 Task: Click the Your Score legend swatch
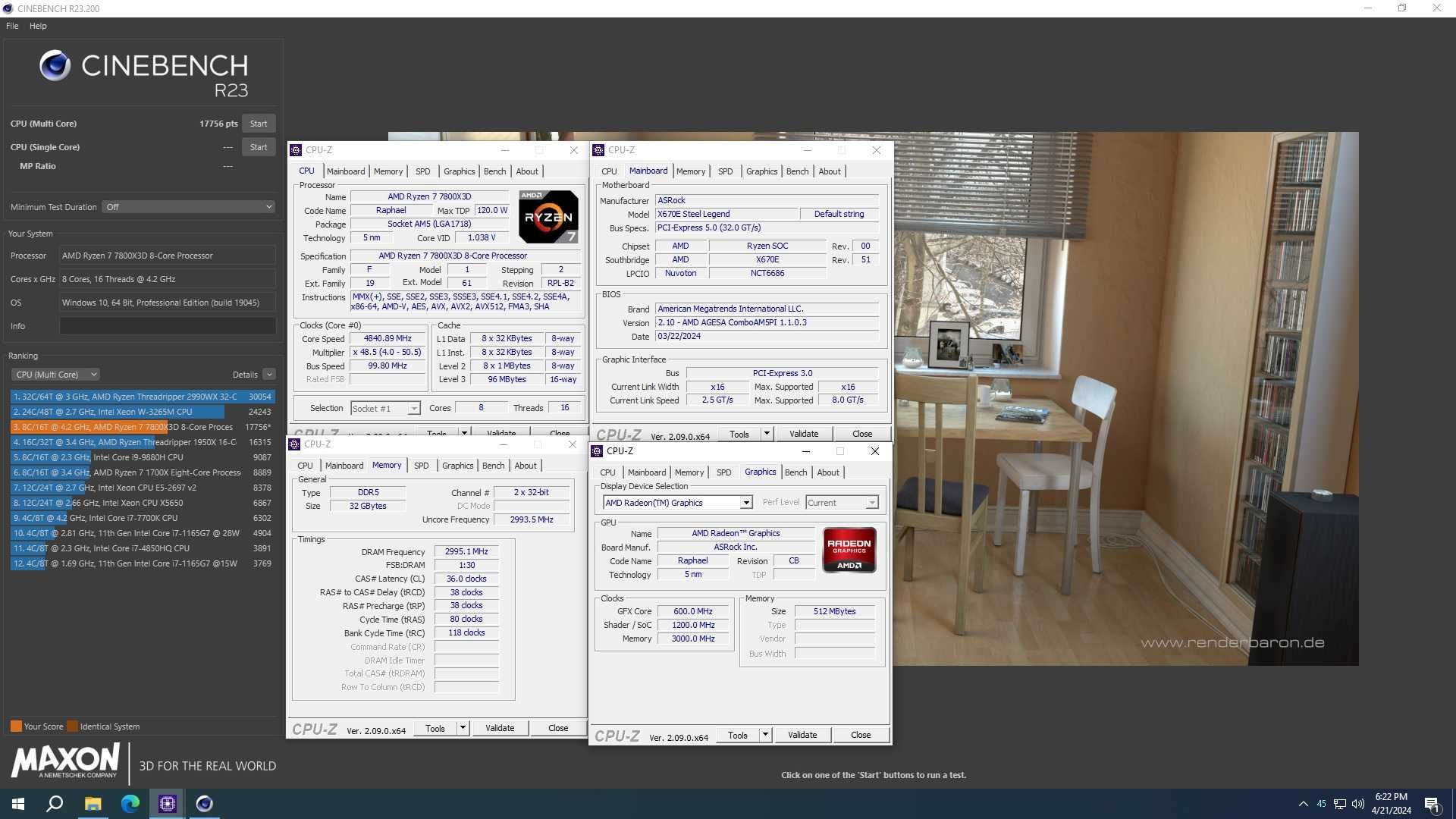(16, 726)
